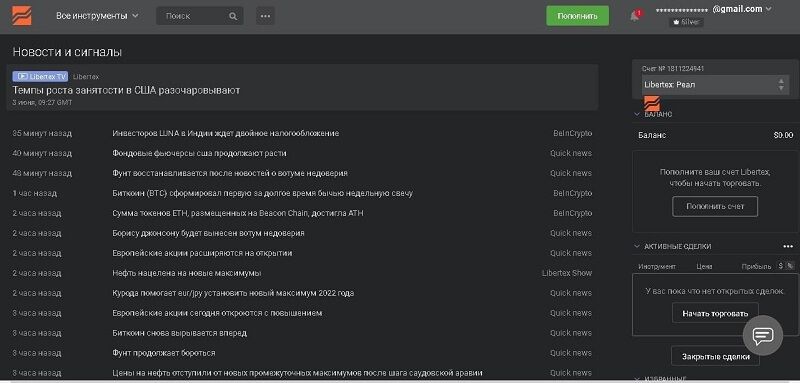
Task: Click the Начать торговать button
Action: click(715, 313)
